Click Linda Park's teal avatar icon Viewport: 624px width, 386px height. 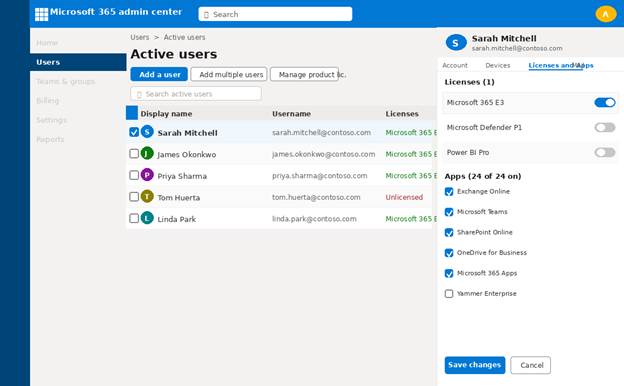coord(147,218)
